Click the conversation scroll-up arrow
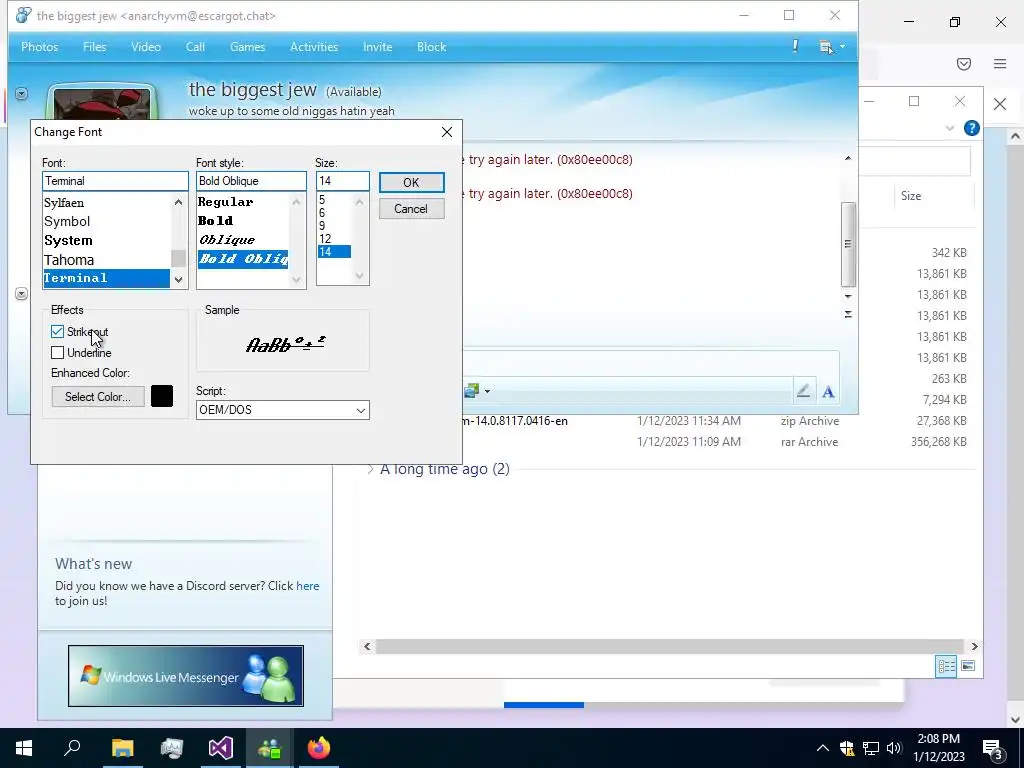Screen dimensions: 1024x768 point(848,158)
